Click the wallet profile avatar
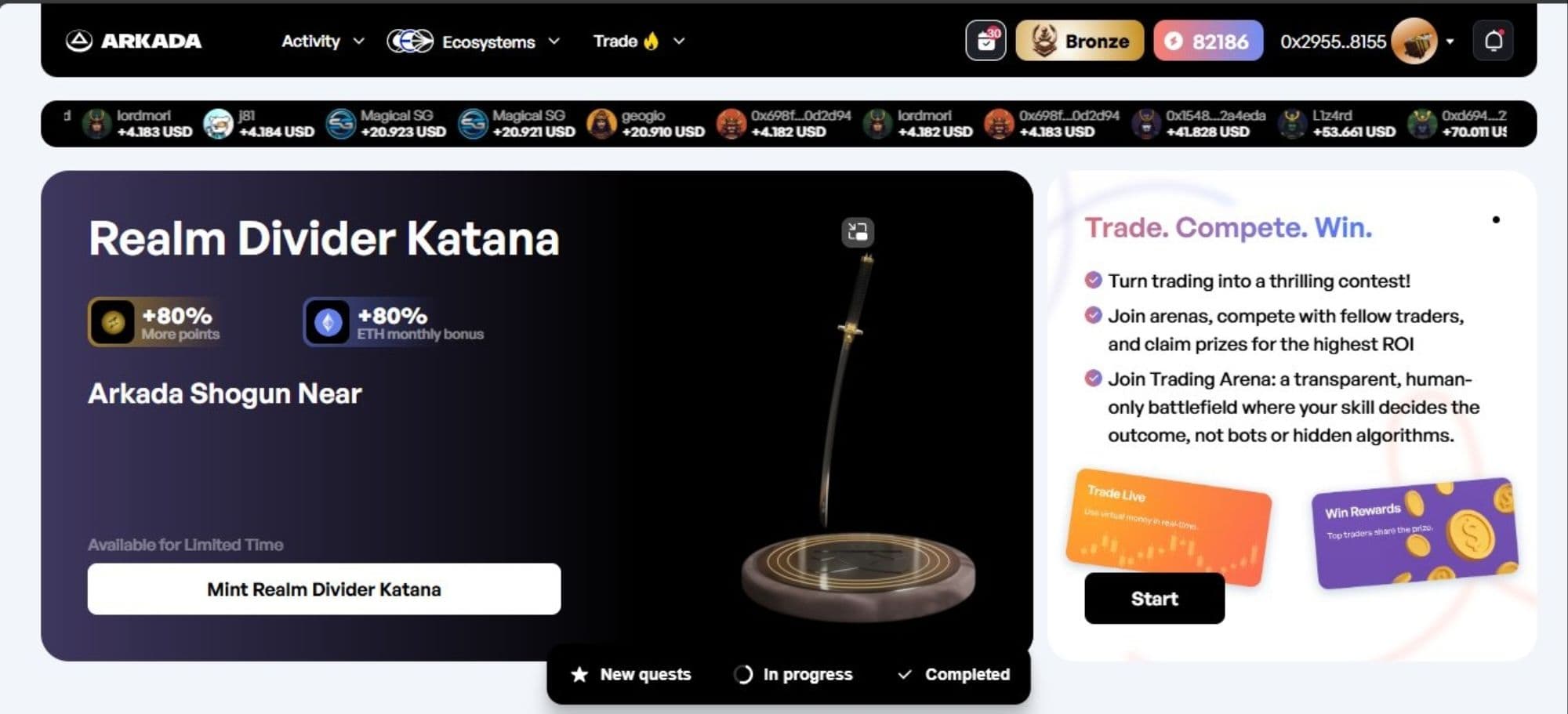The image size is (1568, 714). coord(1414,41)
